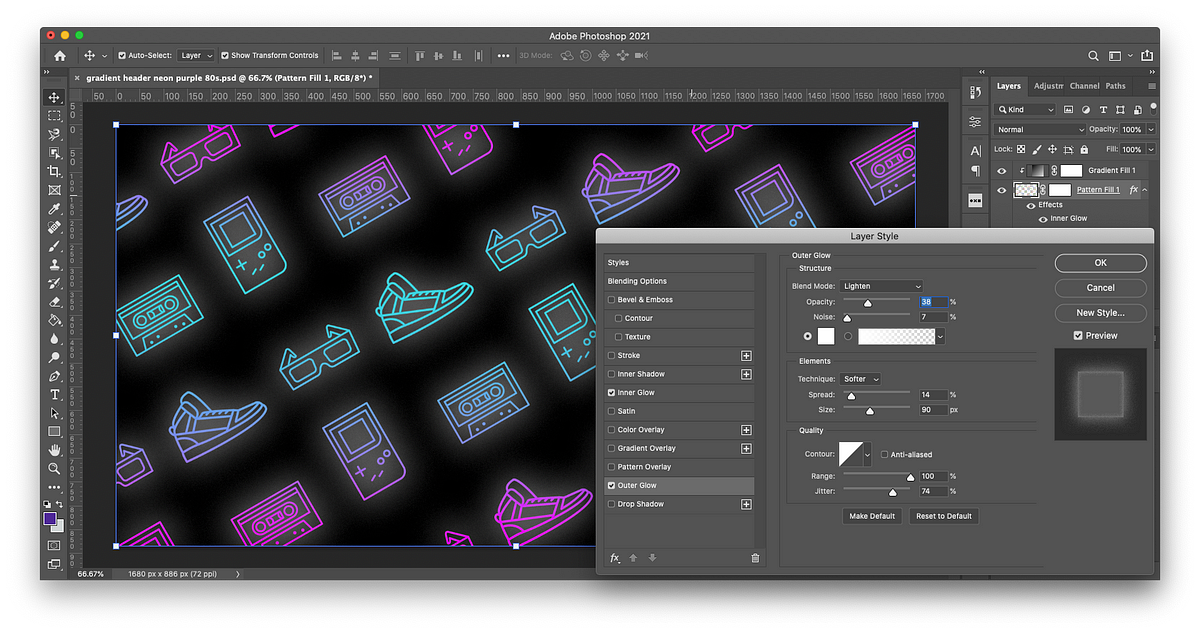The width and height of the screenshot is (1200, 633).
Task: Filter layers by type layers icon
Action: (x=1103, y=109)
